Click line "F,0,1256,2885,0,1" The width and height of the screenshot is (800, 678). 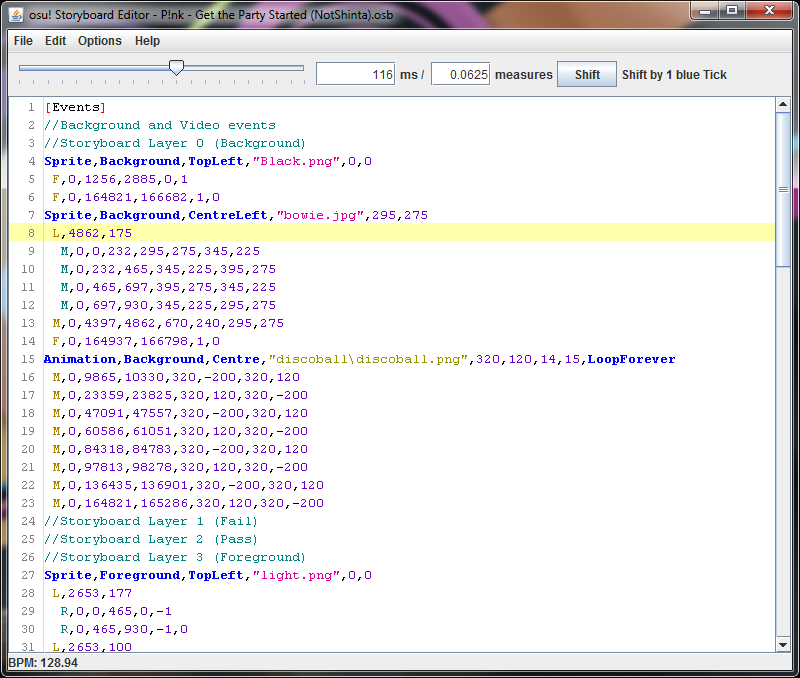coord(120,180)
